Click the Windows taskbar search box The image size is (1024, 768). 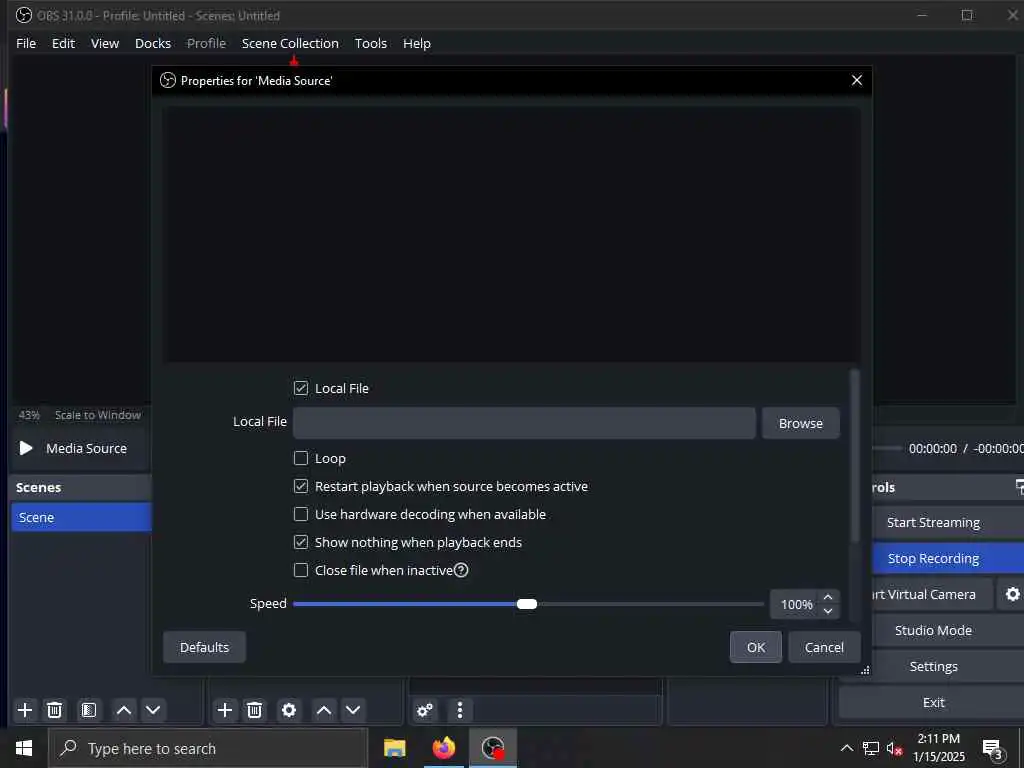click(x=208, y=748)
